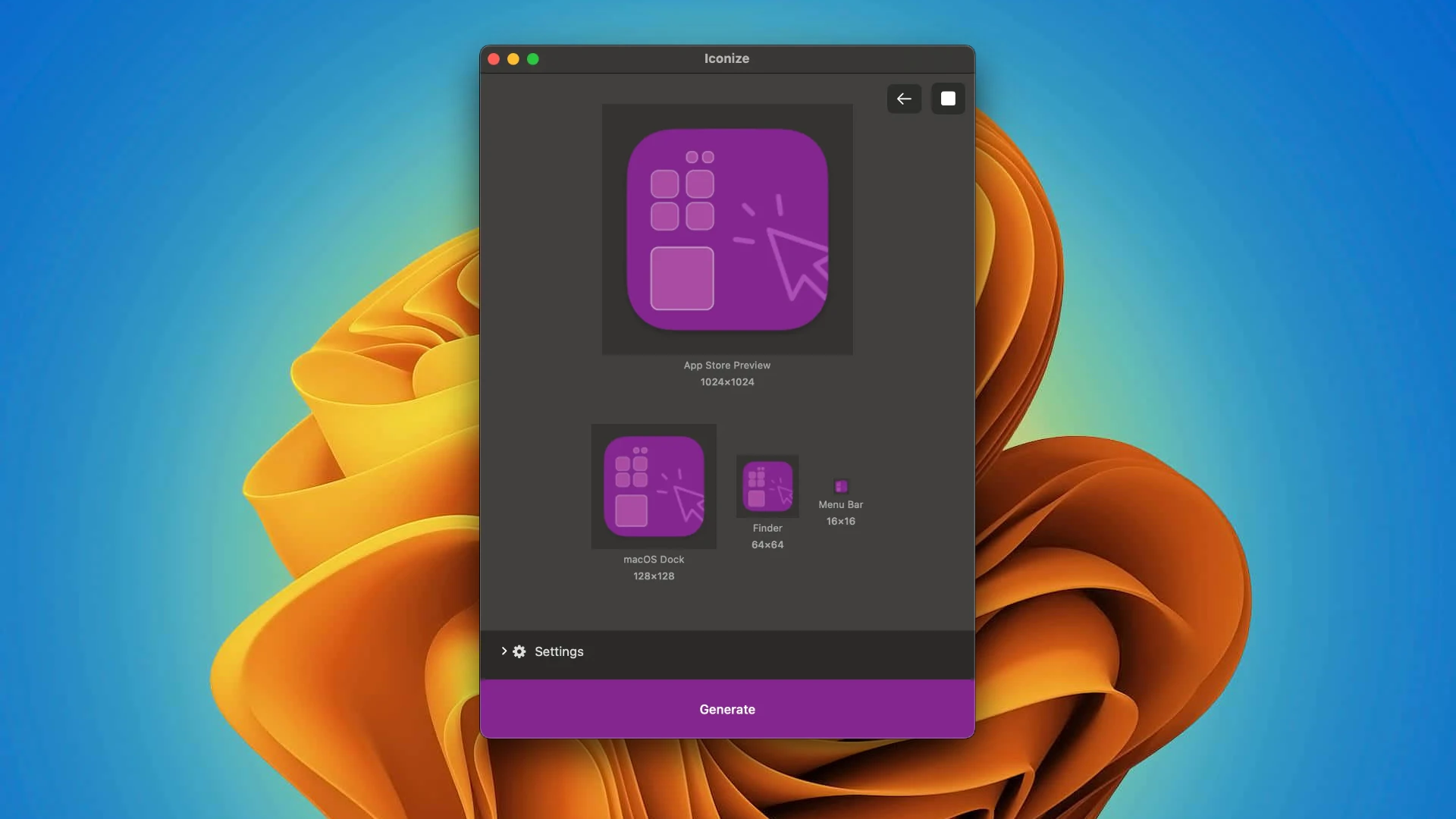
Task: Select the Finder 64×64 icon preview
Action: tap(767, 486)
